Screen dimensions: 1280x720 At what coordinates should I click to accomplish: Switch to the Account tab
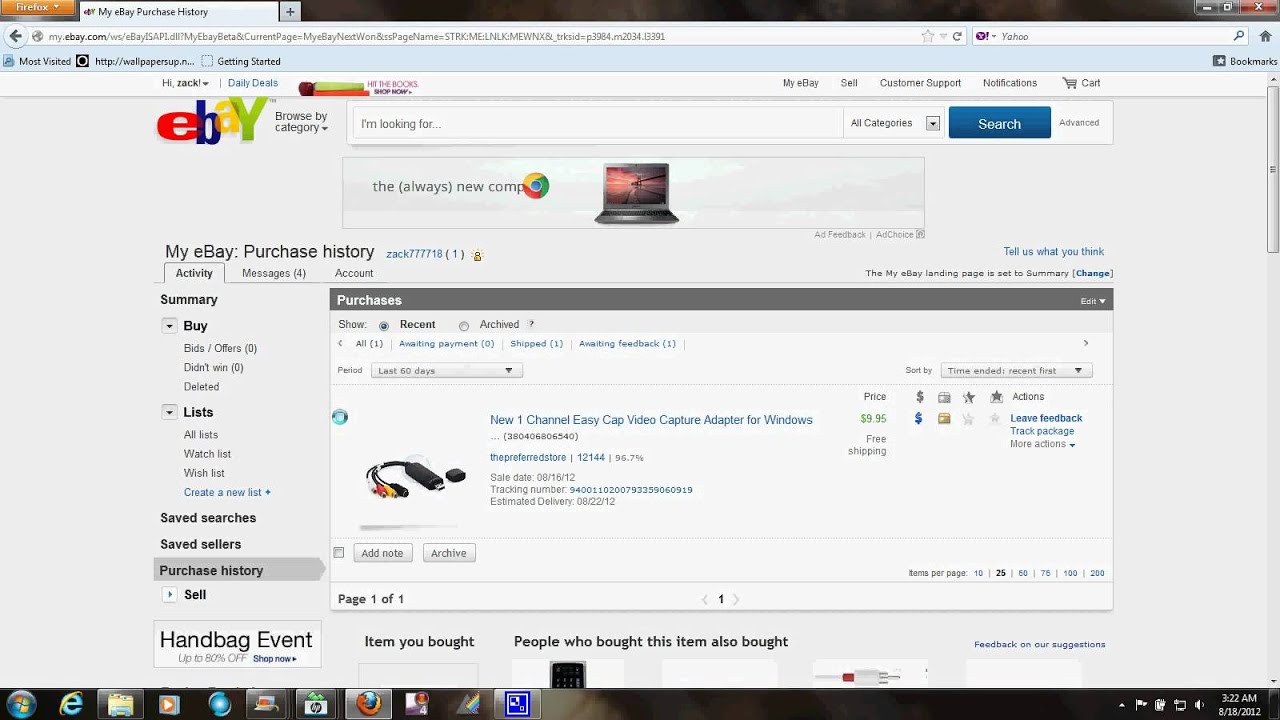click(x=354, y=273)
